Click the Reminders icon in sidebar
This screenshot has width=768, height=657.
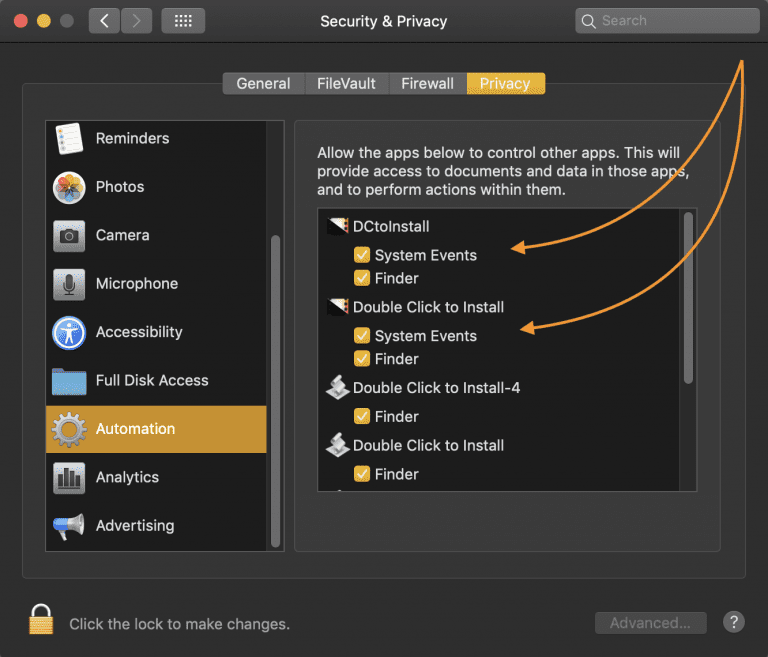[x=69, y=139]
